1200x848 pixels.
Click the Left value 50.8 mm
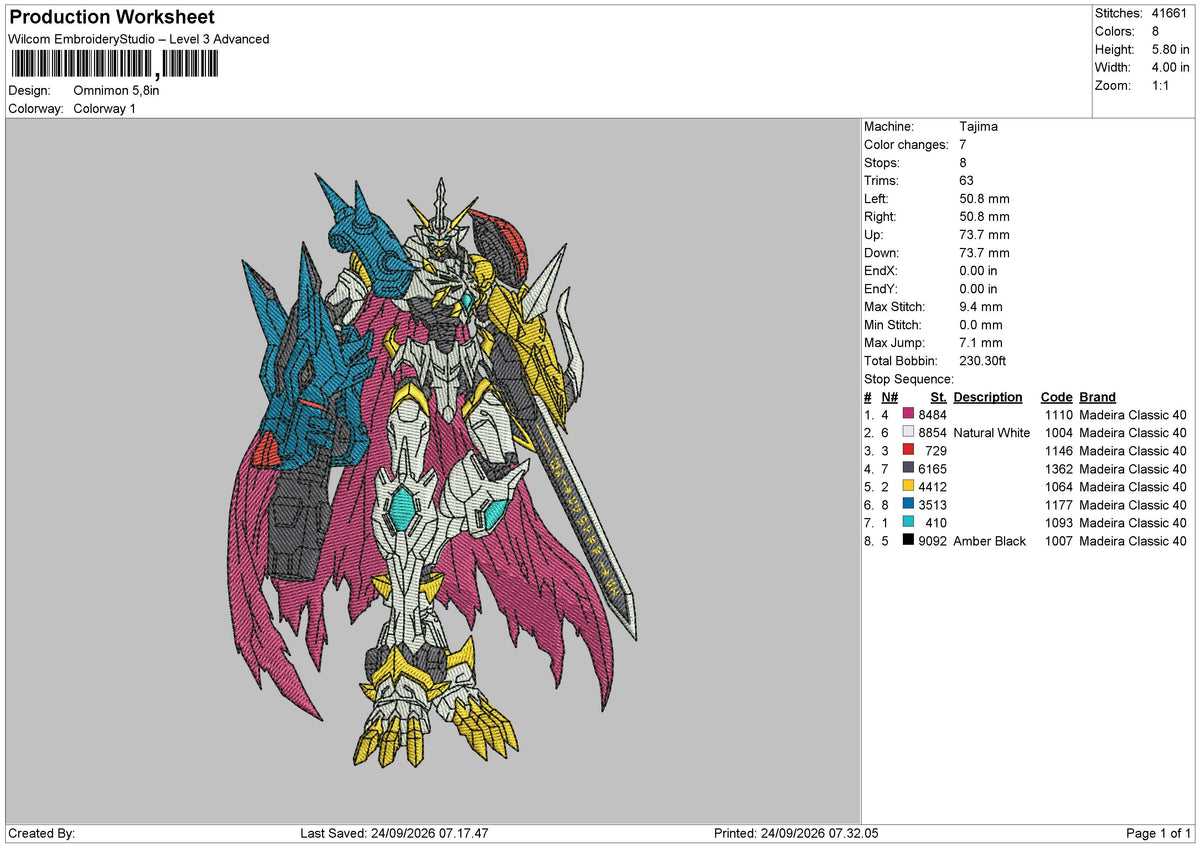click(984, 198)
